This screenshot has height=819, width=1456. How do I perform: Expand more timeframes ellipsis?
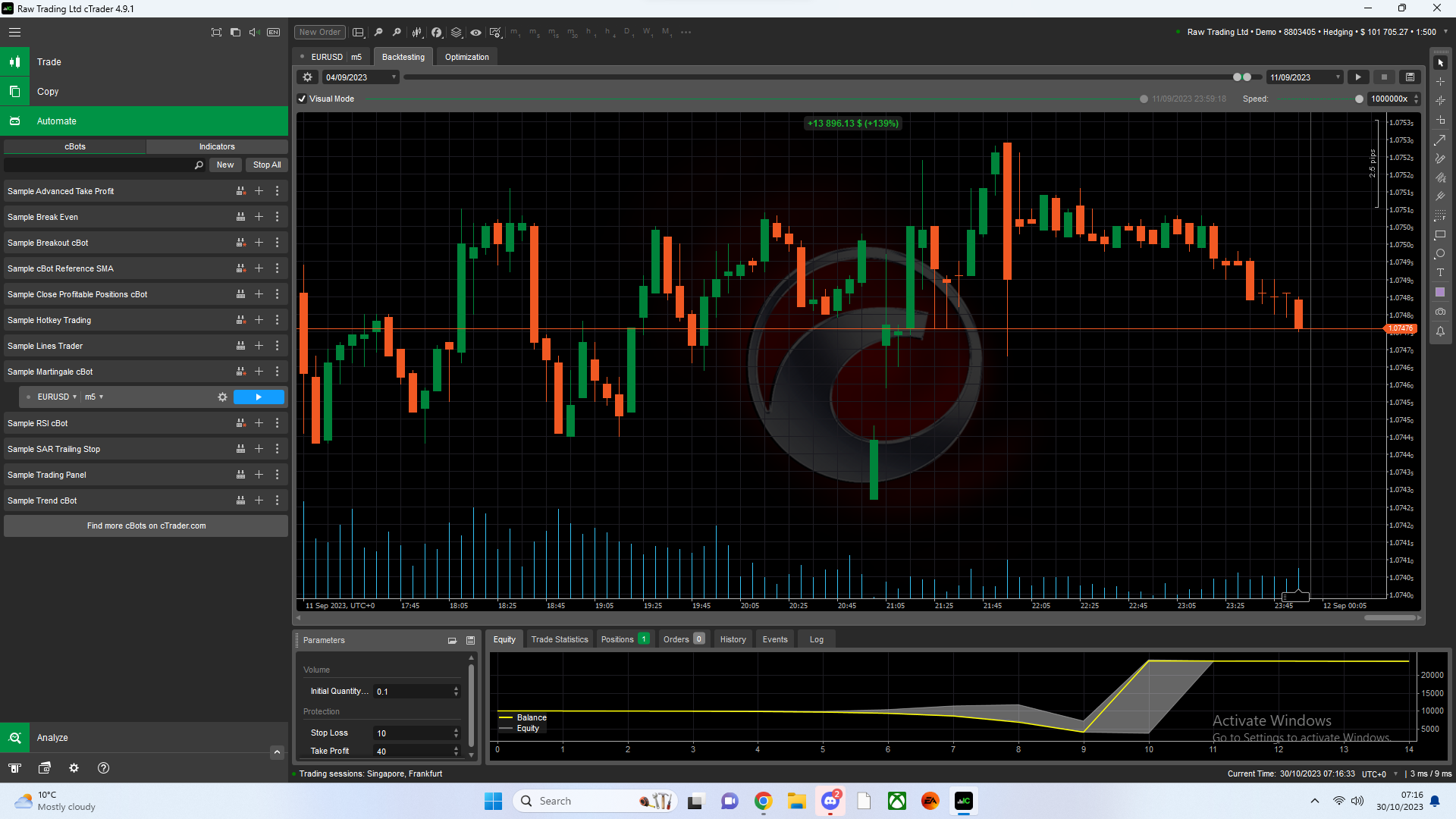tap(686, 32)
